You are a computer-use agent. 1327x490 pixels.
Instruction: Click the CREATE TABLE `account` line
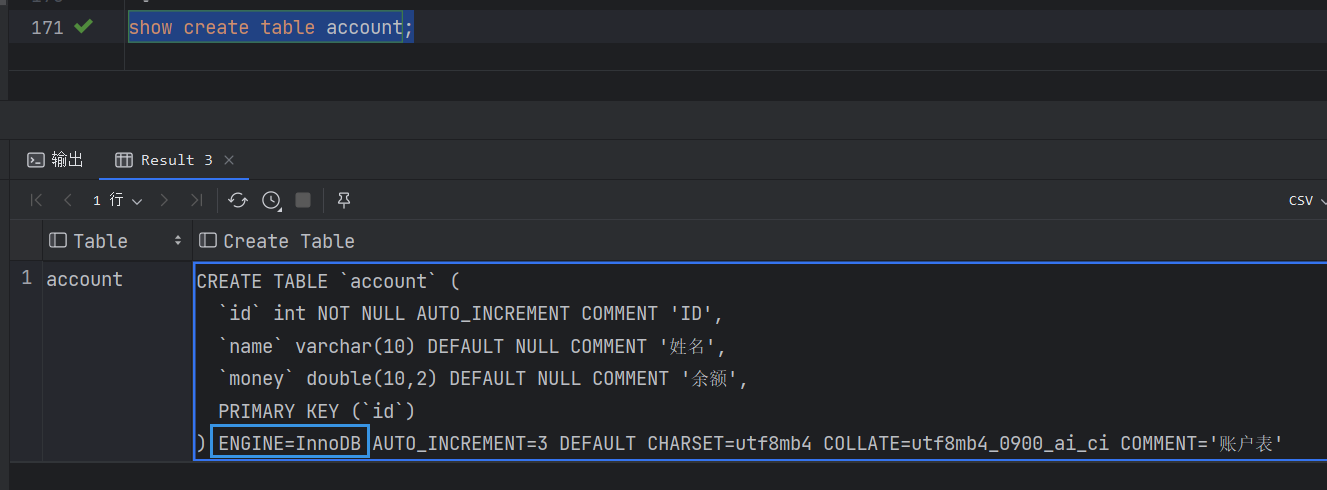point(328,282)
